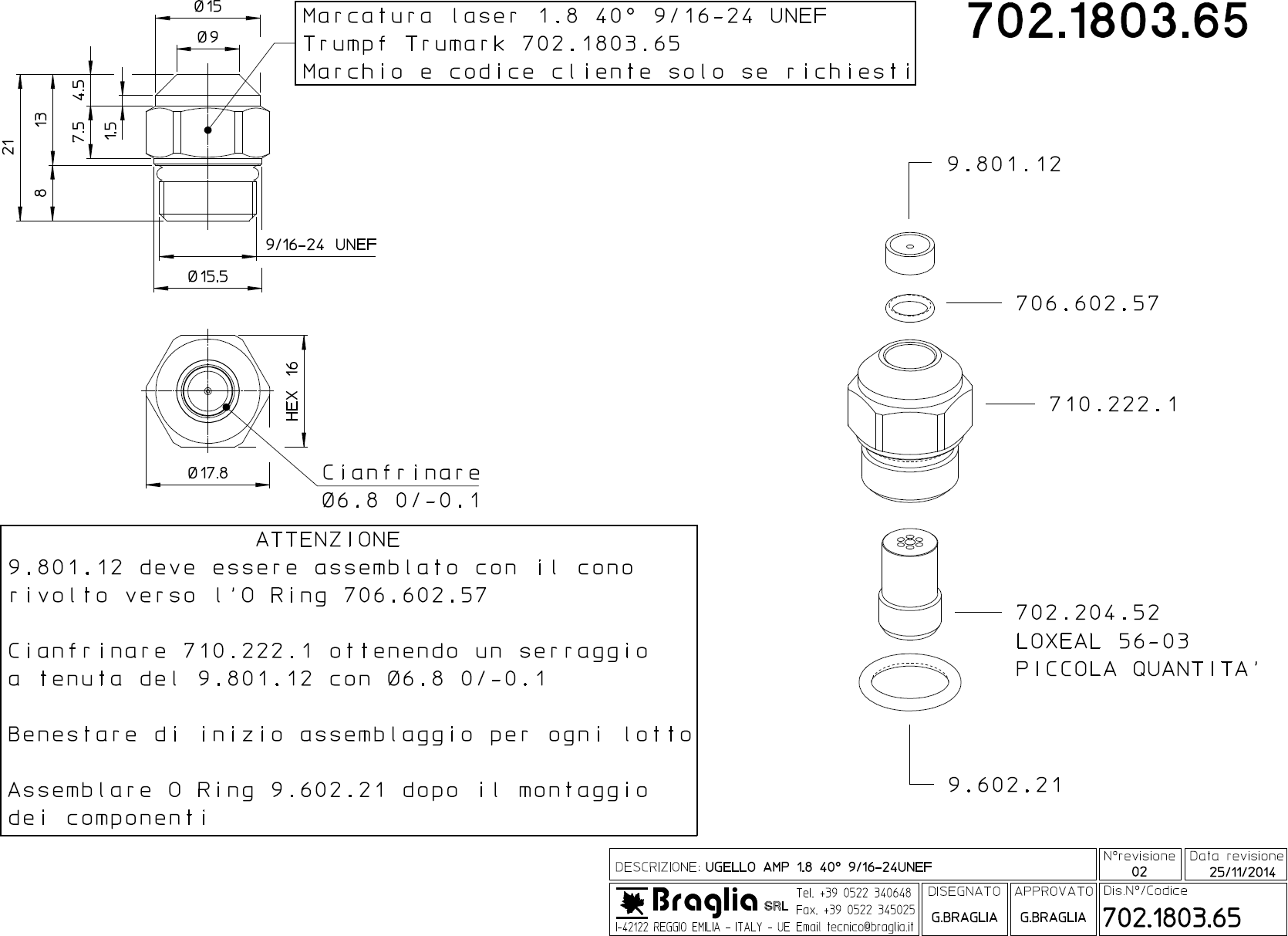Viewport: 1288px width, 936px height.
Task: Click the hexagonal top view drawing
Action: pos(207,392)
